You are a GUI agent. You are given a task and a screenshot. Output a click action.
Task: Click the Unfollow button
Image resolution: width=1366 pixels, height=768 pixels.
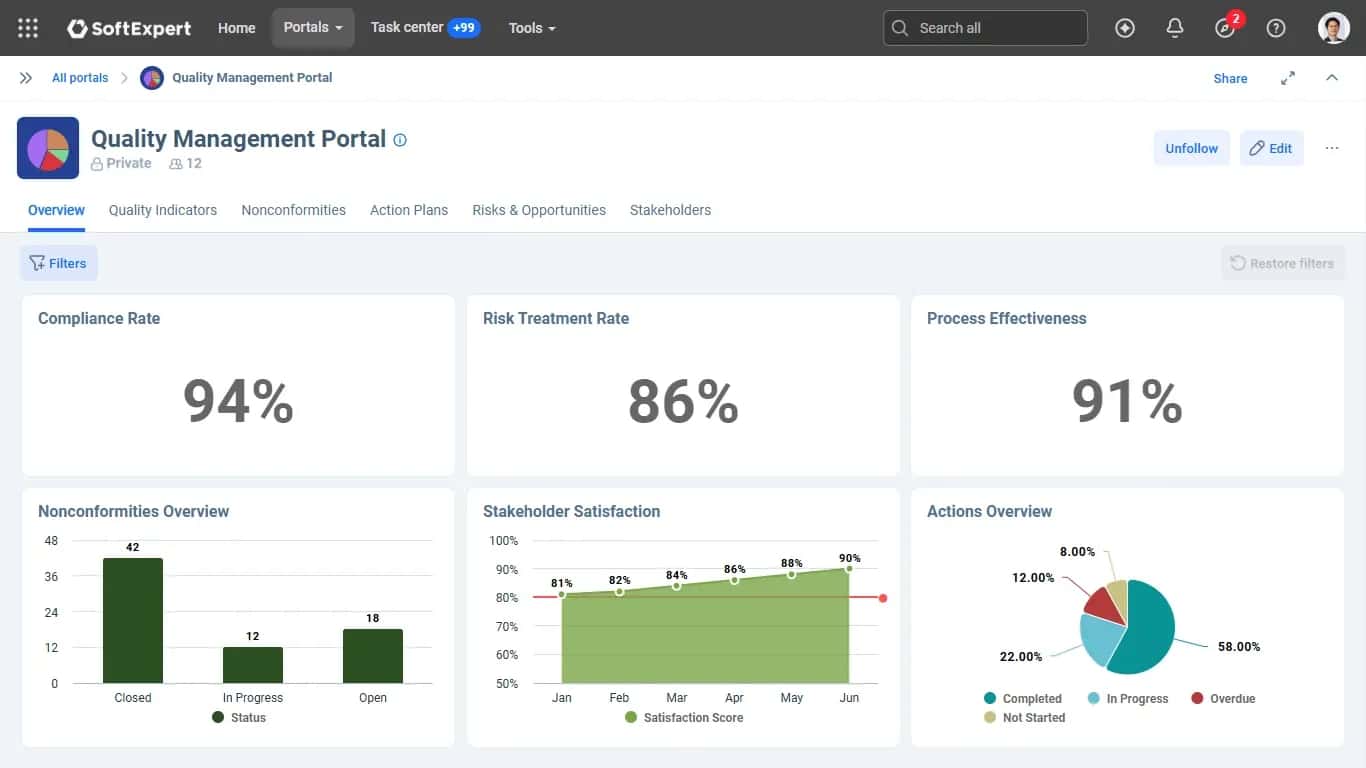(1192, 148)
